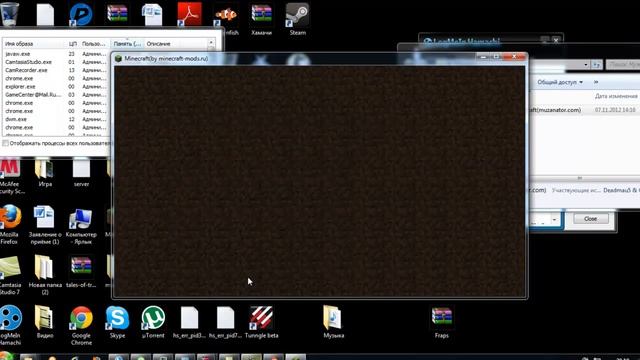Click the Minecraft window title bar
This screenshot has height=360, width=640.
point(294,58)
